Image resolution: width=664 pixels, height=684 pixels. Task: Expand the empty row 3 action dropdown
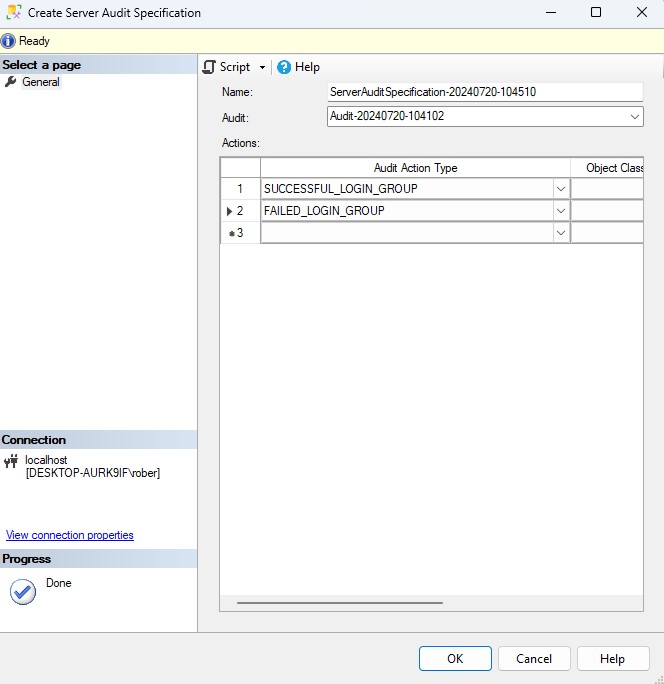tap(560, 233)
